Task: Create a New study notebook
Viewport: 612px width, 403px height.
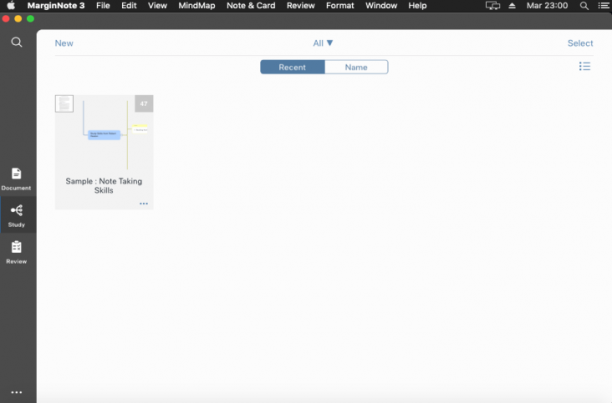Action: coord(64,43)
